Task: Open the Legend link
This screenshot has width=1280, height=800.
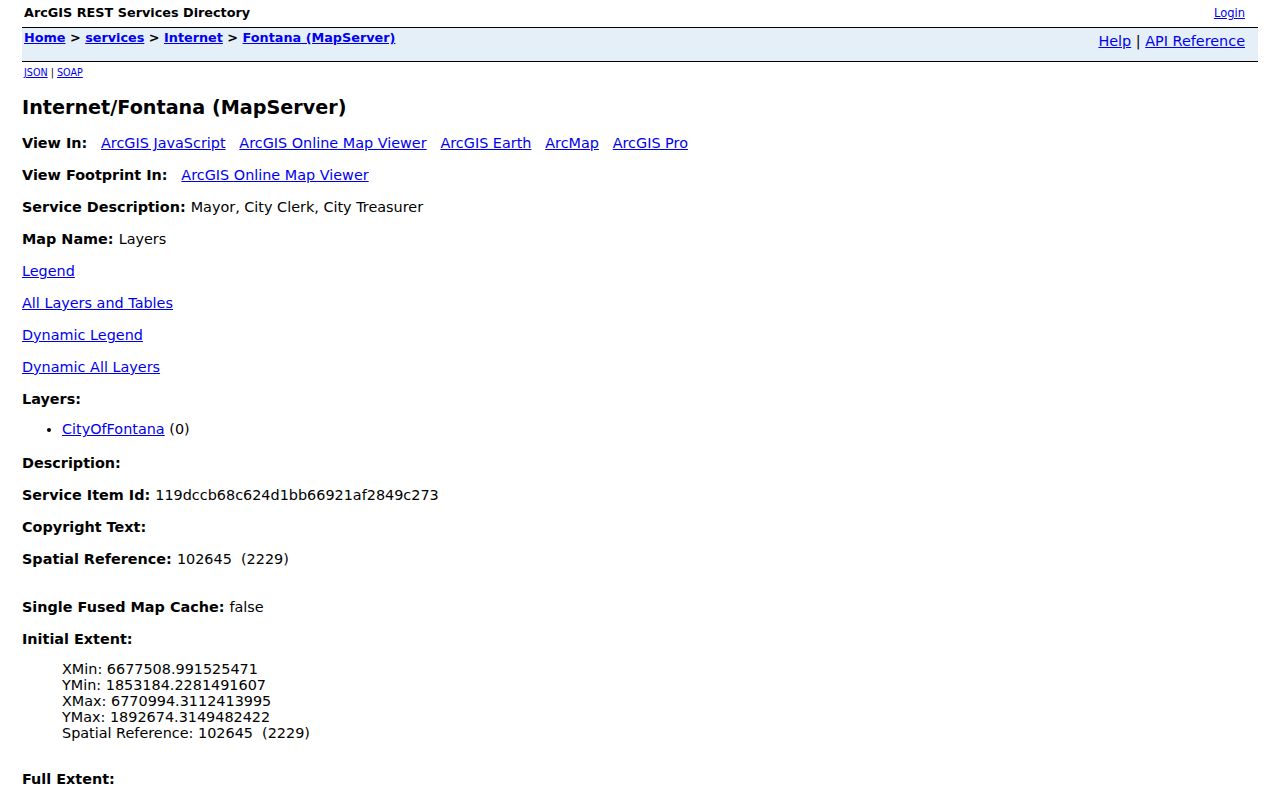Action: pyautogui.click(x=48, y=271)
